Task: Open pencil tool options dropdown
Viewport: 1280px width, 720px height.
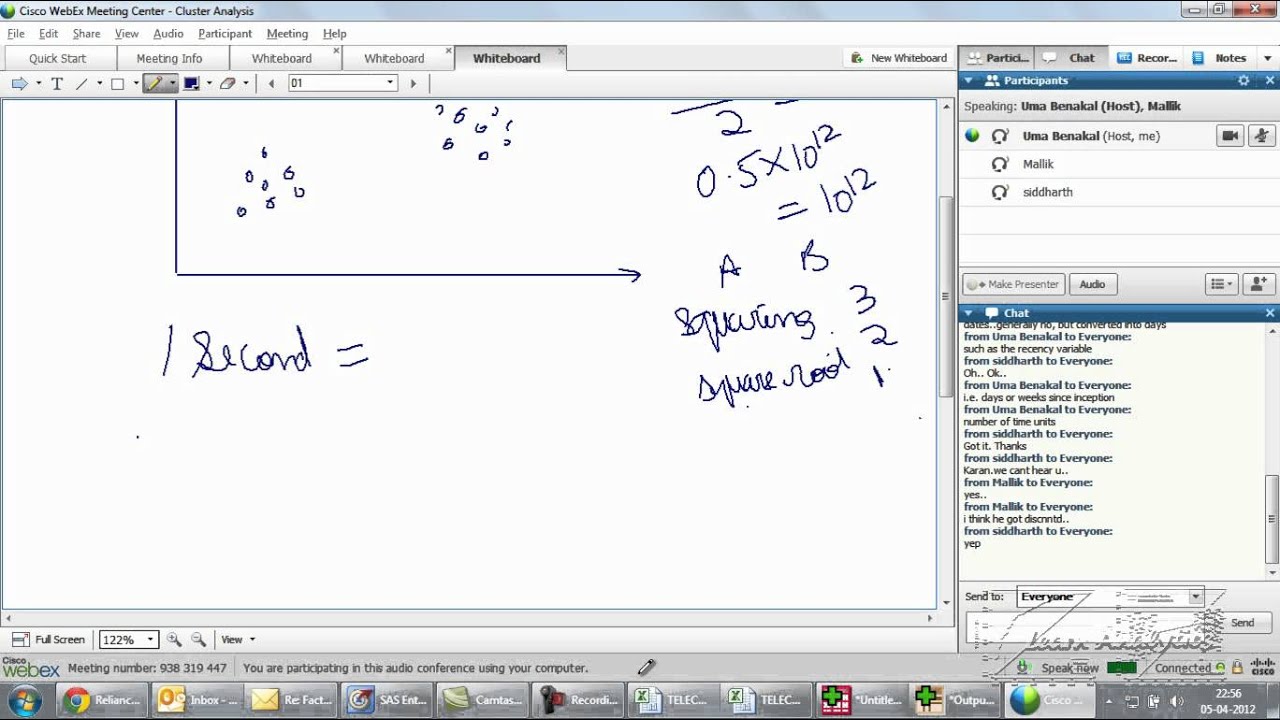Action: pyautogui.click(x=172, y=83)
